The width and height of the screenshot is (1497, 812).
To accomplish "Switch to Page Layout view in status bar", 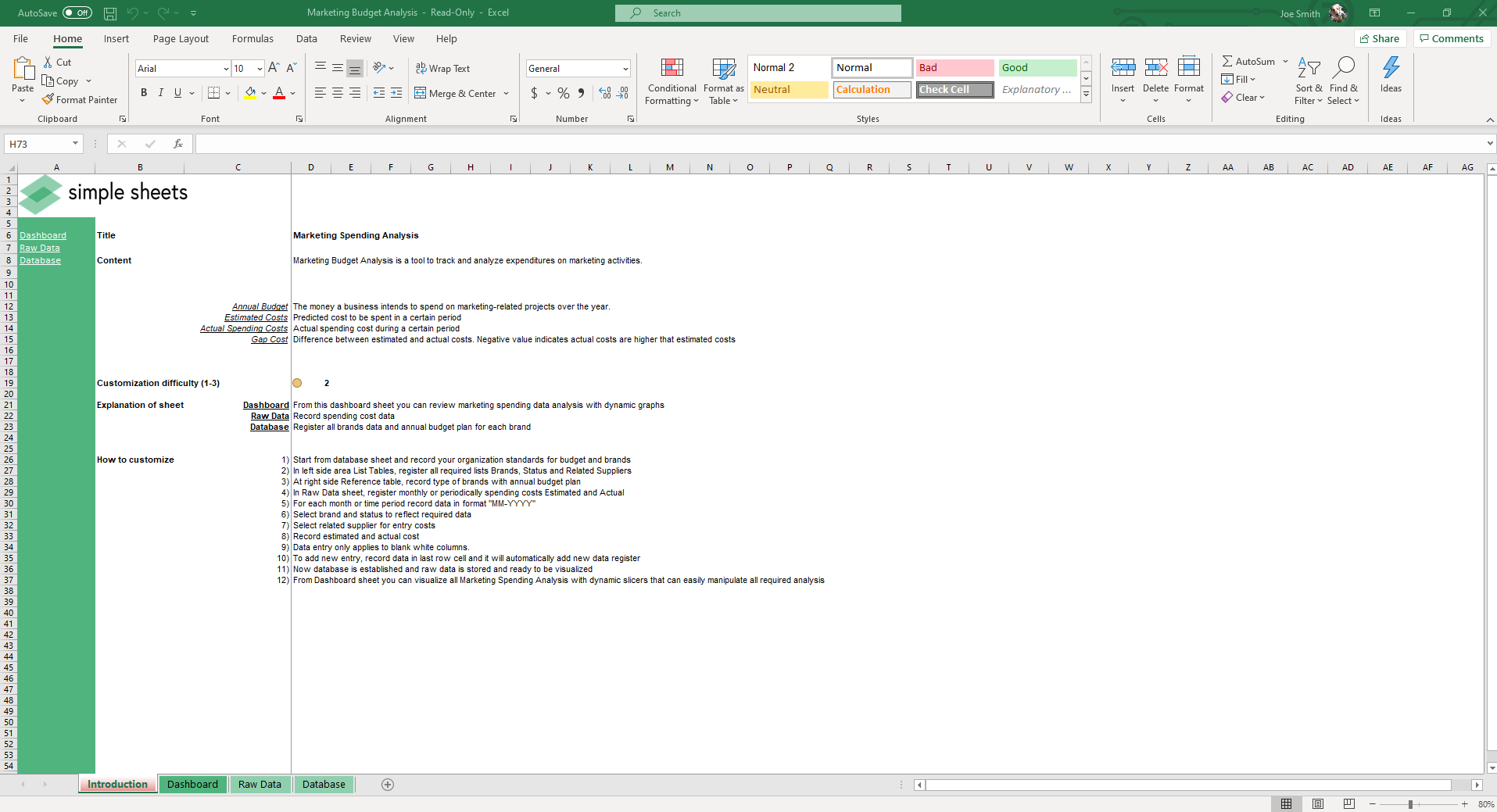I will 1318,804.
